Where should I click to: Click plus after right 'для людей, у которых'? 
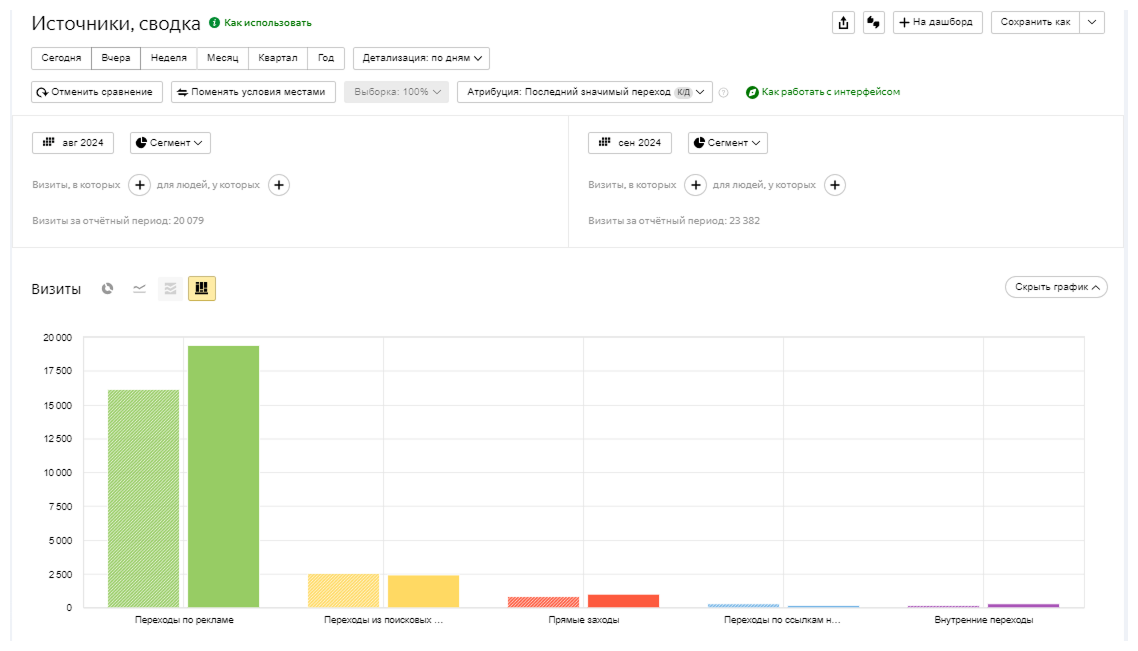(x=835, y=185)
